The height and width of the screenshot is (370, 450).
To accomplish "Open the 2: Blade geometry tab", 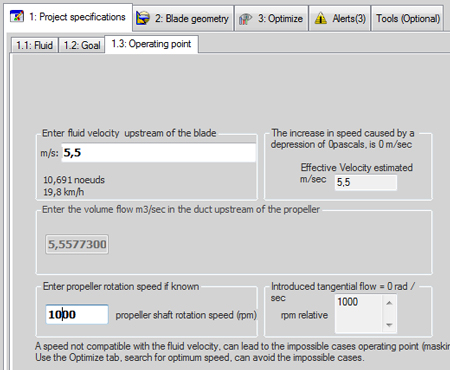I will [x=183, y=18].
